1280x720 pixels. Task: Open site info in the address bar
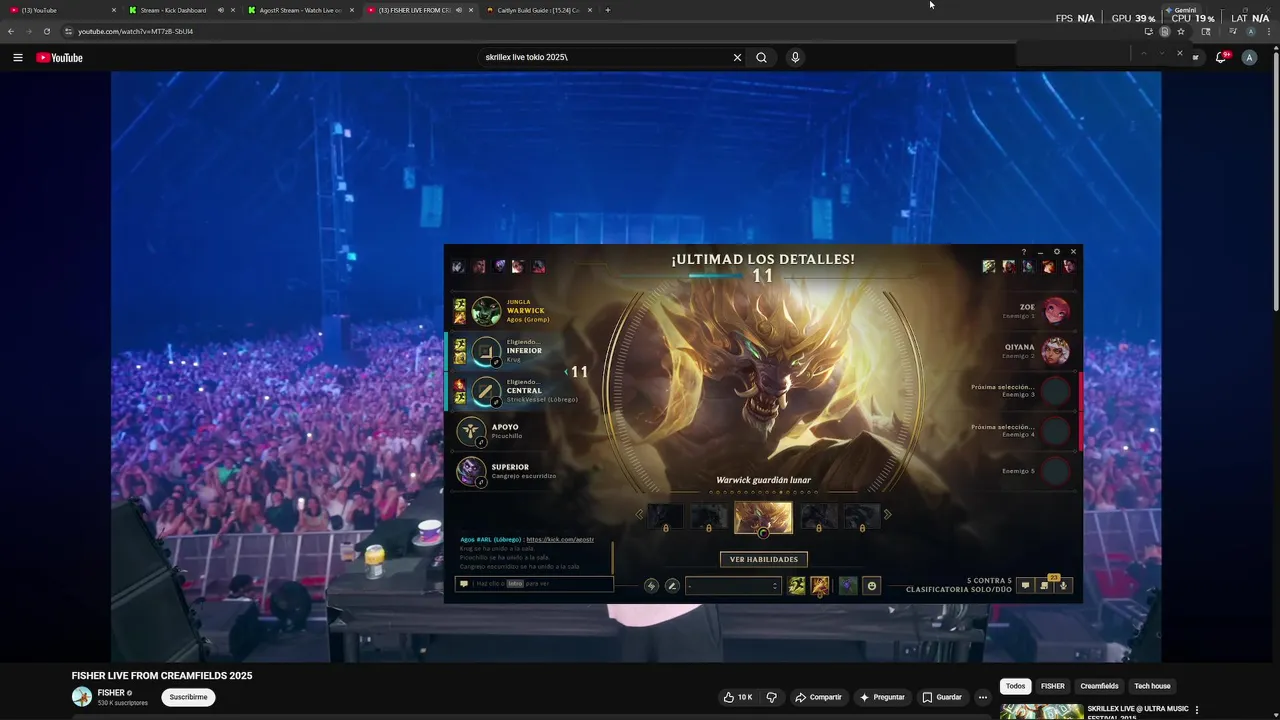point(67,31)
